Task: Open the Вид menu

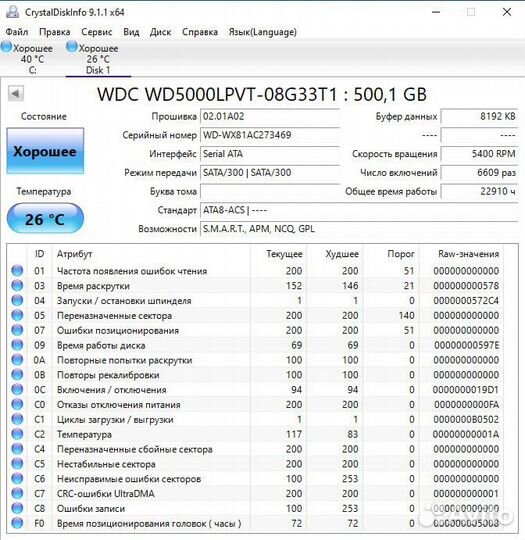Action: 131,32
